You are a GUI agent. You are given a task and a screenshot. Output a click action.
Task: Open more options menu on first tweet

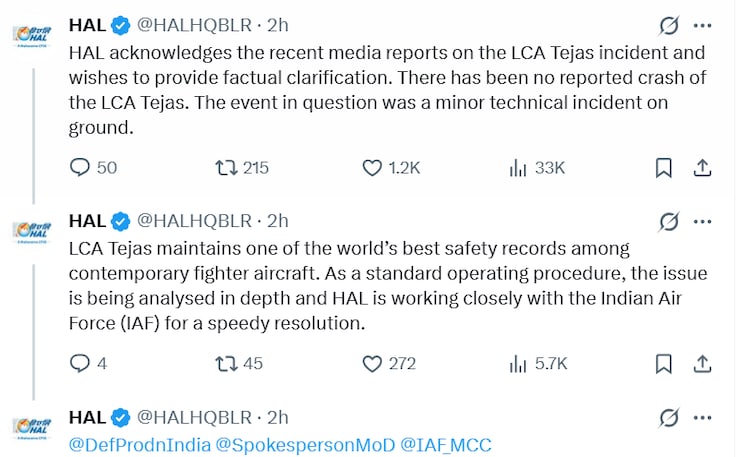pyautogui.click(x=703, y=25)
